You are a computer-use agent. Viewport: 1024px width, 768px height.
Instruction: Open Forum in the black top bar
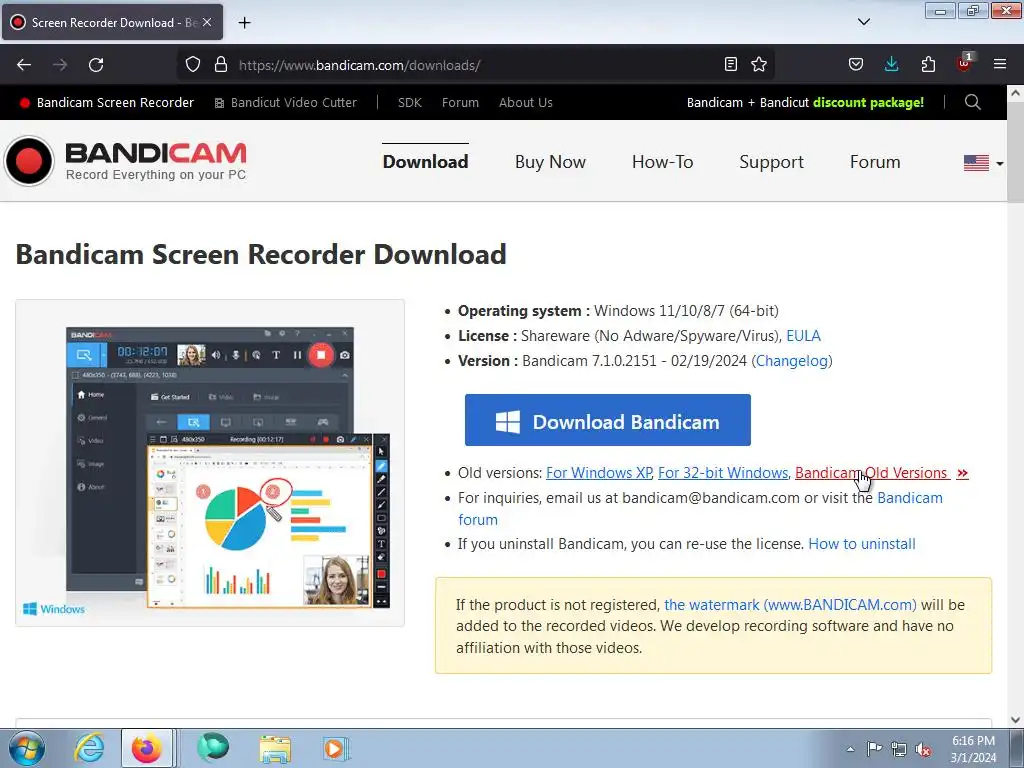[x=460, y=103]
